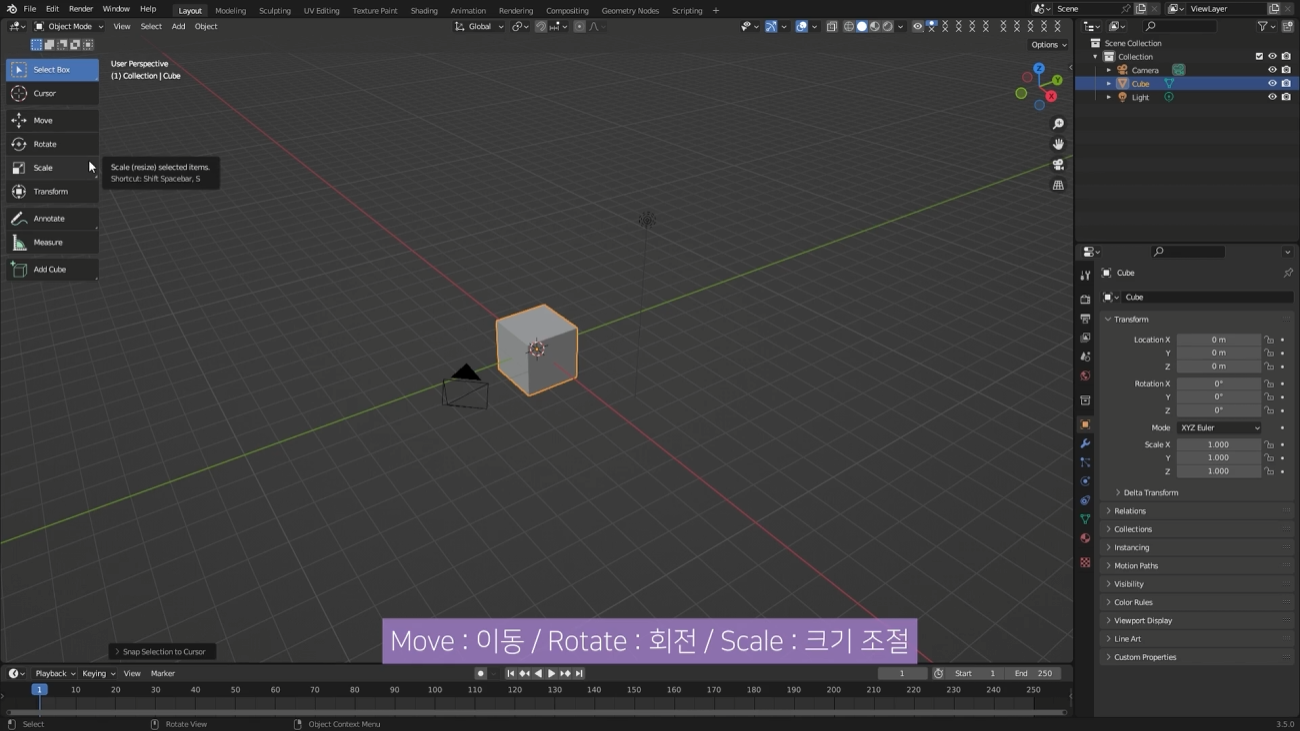The height and width of the screenshot is (731, 1300).
Task: Open the Texture properties checker tab
Action: (1085, 562)
